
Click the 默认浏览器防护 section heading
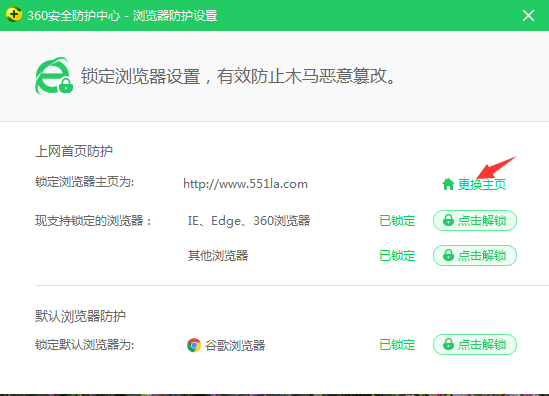tap(80, 316)
